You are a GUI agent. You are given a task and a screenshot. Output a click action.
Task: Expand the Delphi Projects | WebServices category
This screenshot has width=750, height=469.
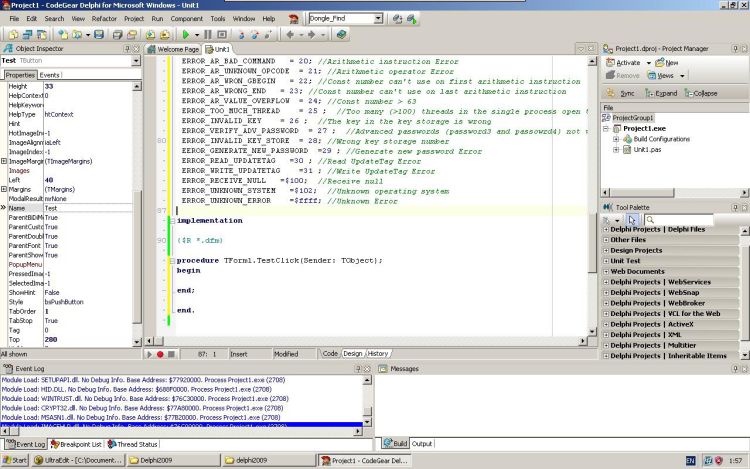pos(606,282)
